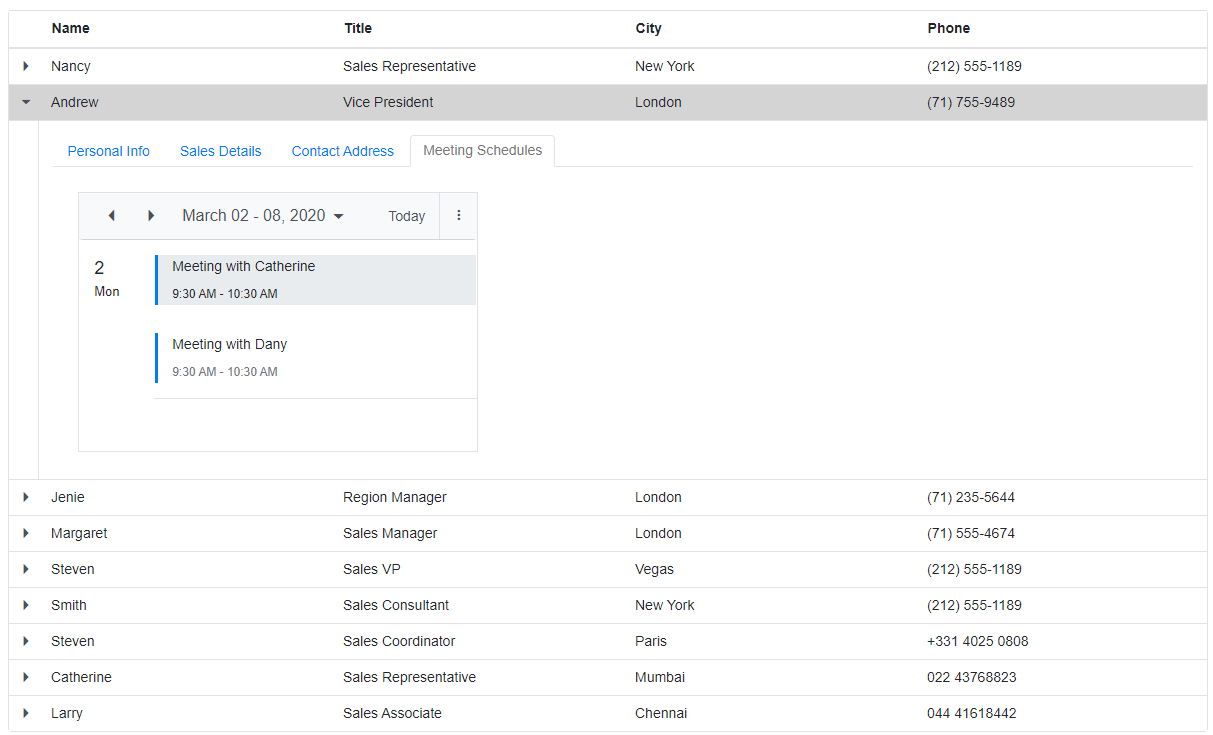Click the Today button

(x=407, y=216)
